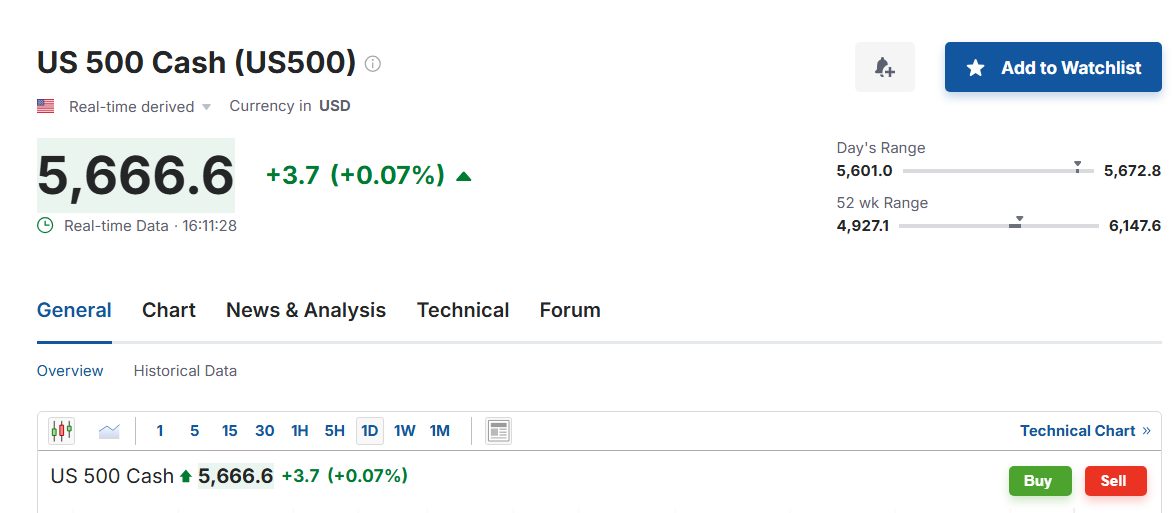Click the Day's Range slider marker
This screenshot has width=1175, height=513.
click(1077, 166)
